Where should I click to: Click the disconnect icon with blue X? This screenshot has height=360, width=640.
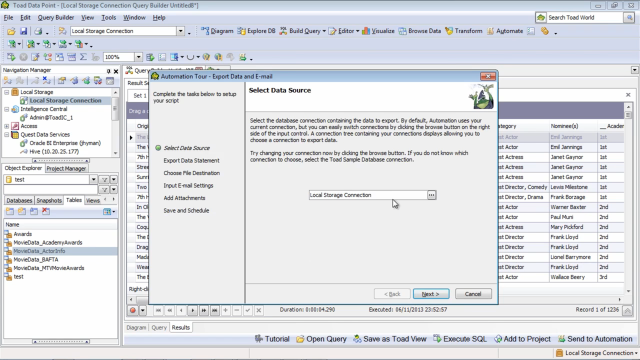47,81
